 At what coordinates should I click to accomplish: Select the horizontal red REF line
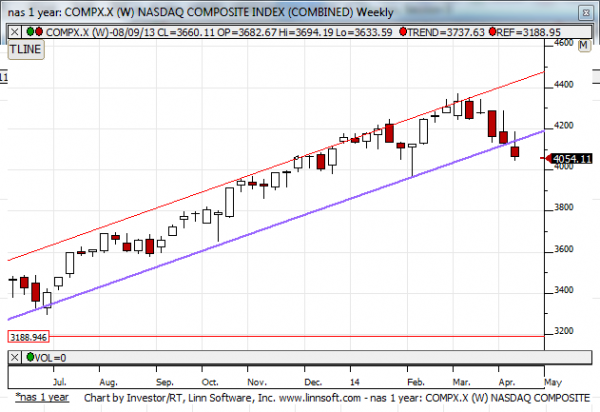(x=300, y=336)
